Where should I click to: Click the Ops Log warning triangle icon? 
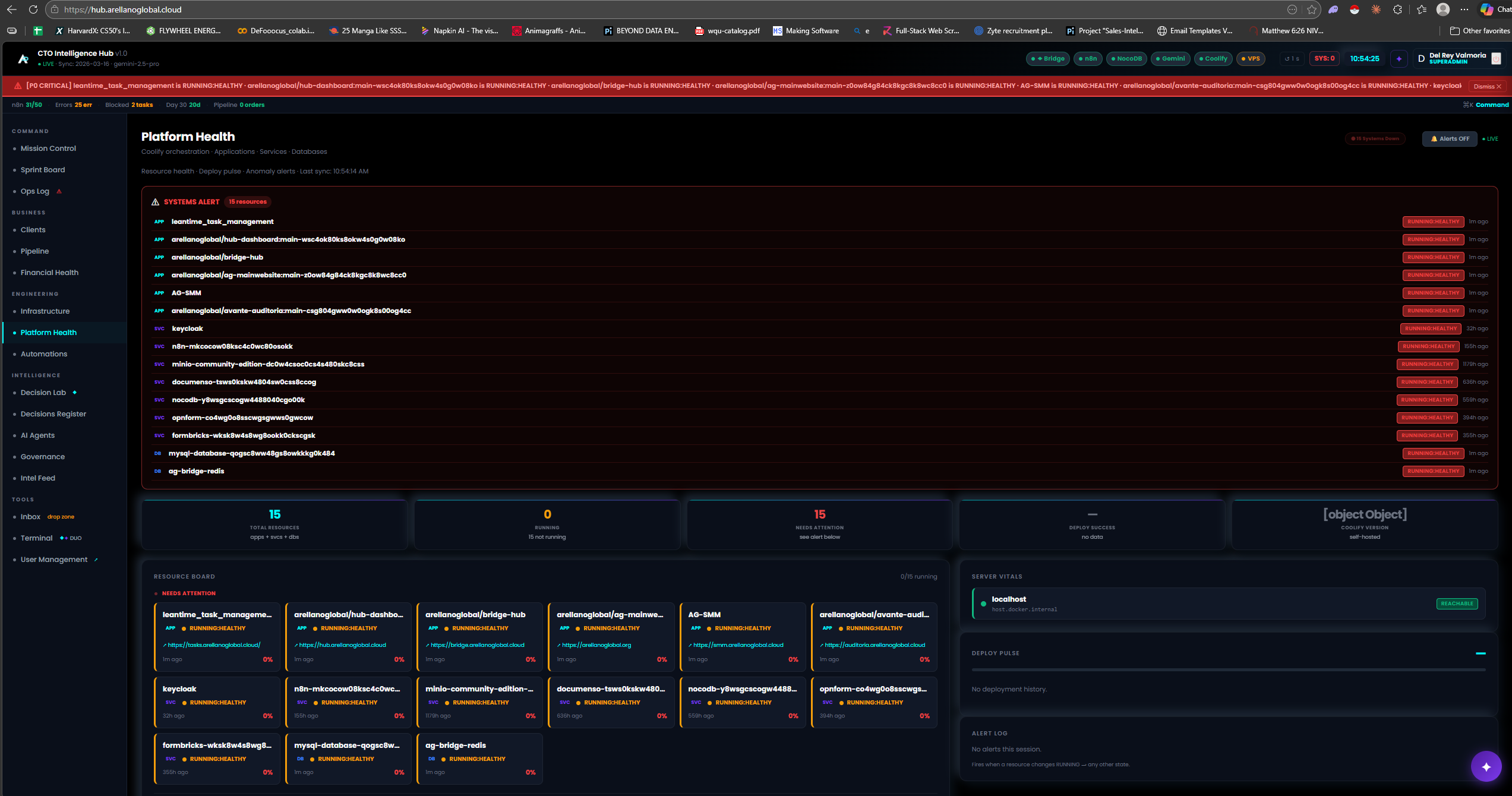pyautogui.click(x=59, y=191)
